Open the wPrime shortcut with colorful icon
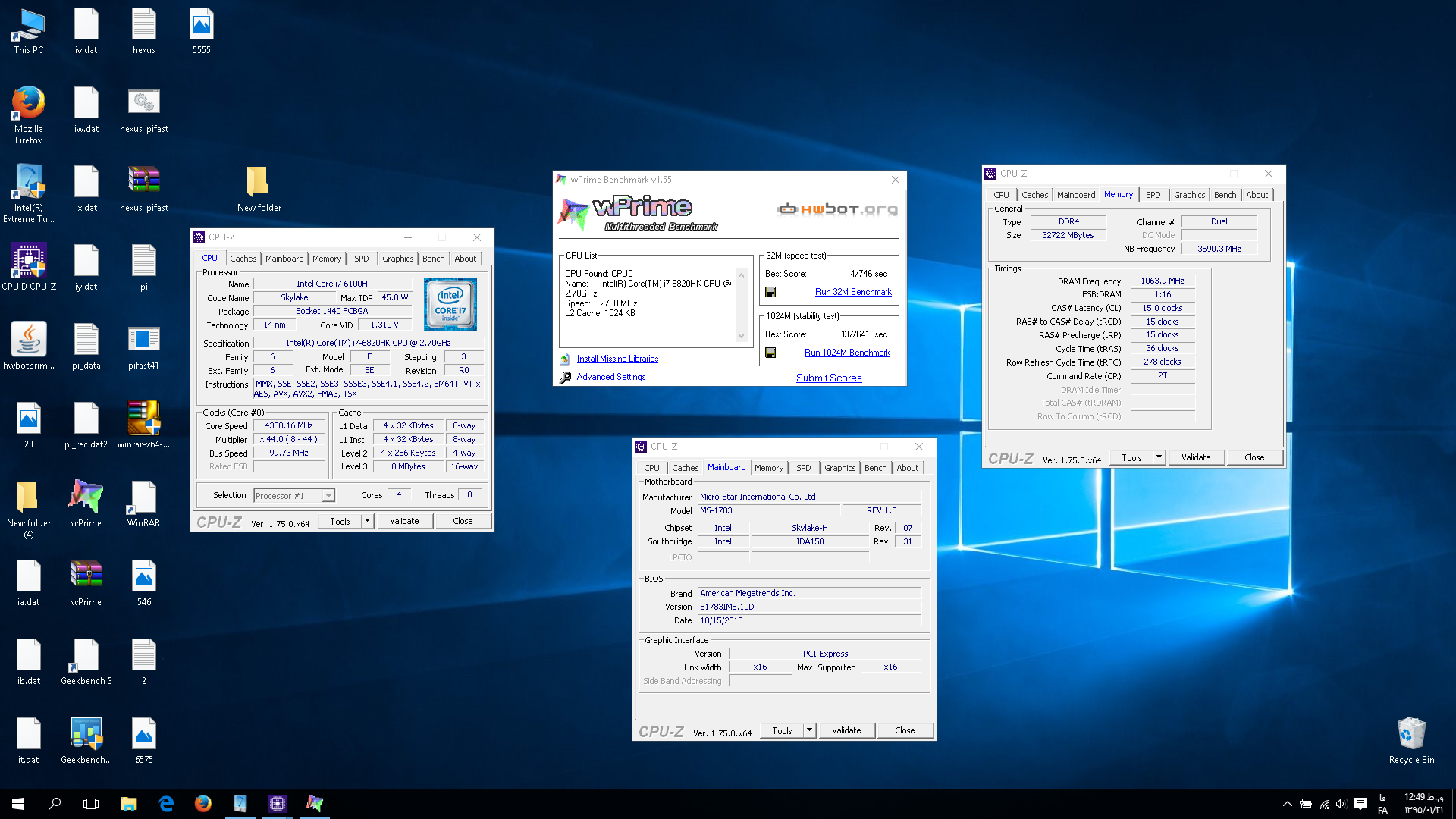The image size is (1456, 819). [86, 504]
